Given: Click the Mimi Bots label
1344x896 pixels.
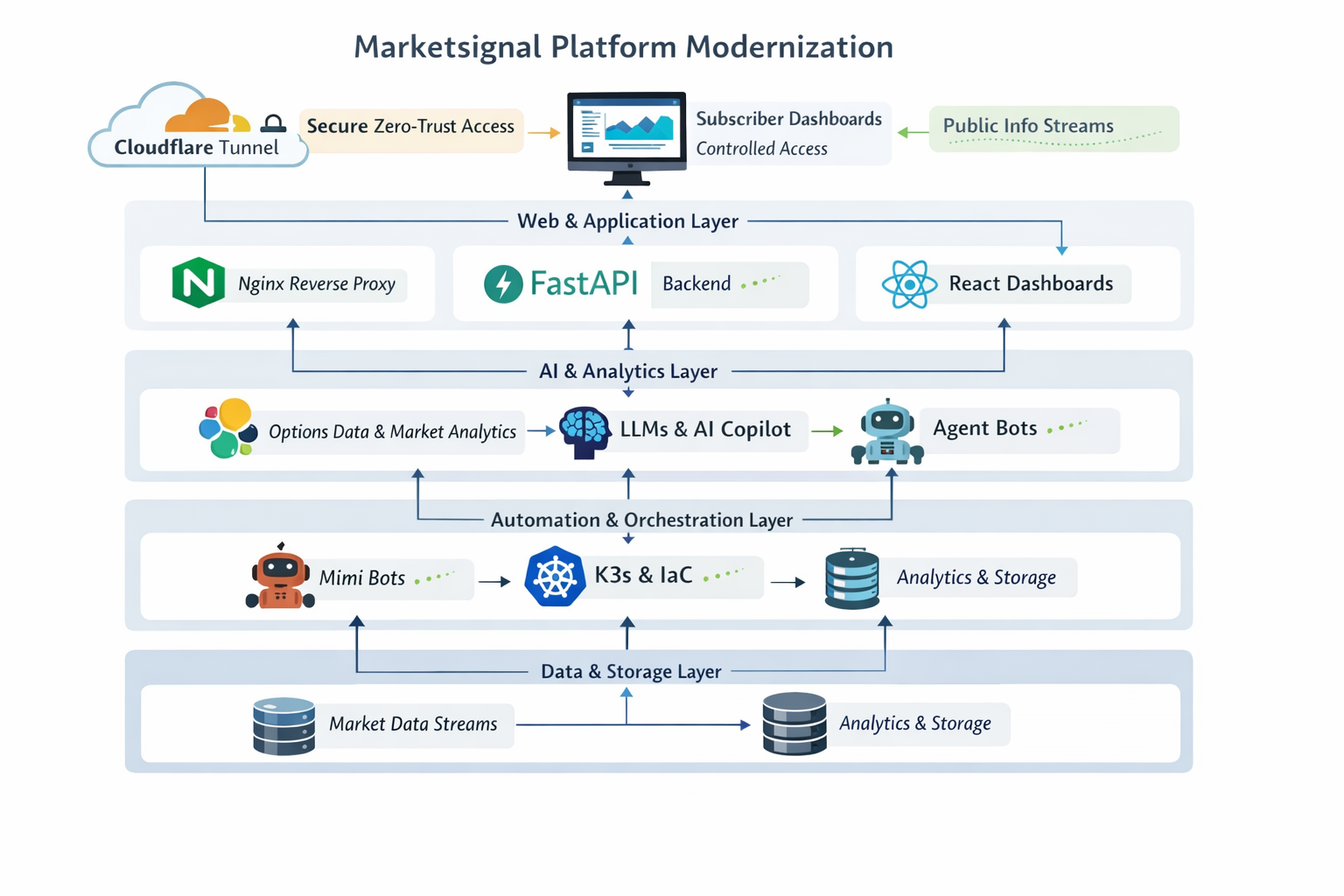Looking at the screenshot, I should click(362, 577).
